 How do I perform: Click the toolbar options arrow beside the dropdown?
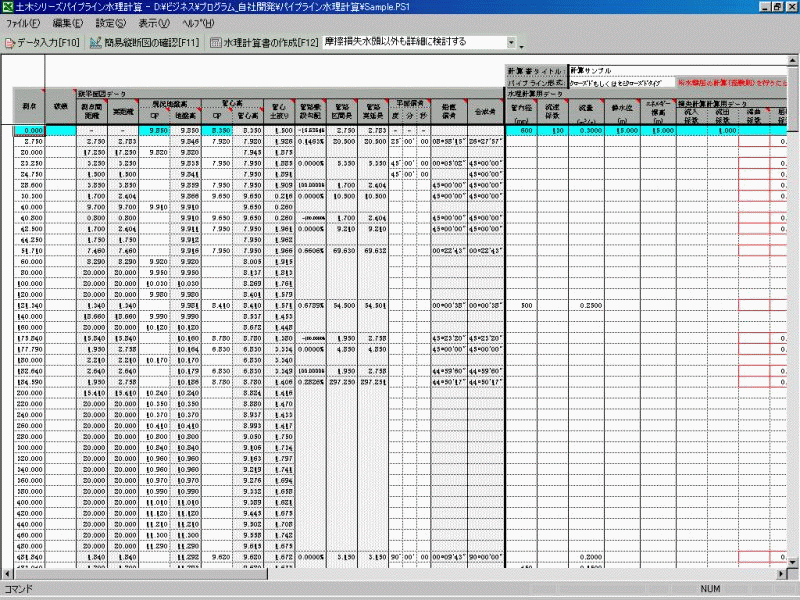tap(523, 45)
